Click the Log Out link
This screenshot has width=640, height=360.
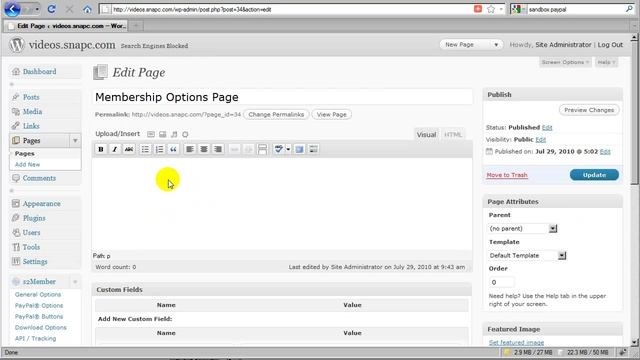[x=610, y=45]
